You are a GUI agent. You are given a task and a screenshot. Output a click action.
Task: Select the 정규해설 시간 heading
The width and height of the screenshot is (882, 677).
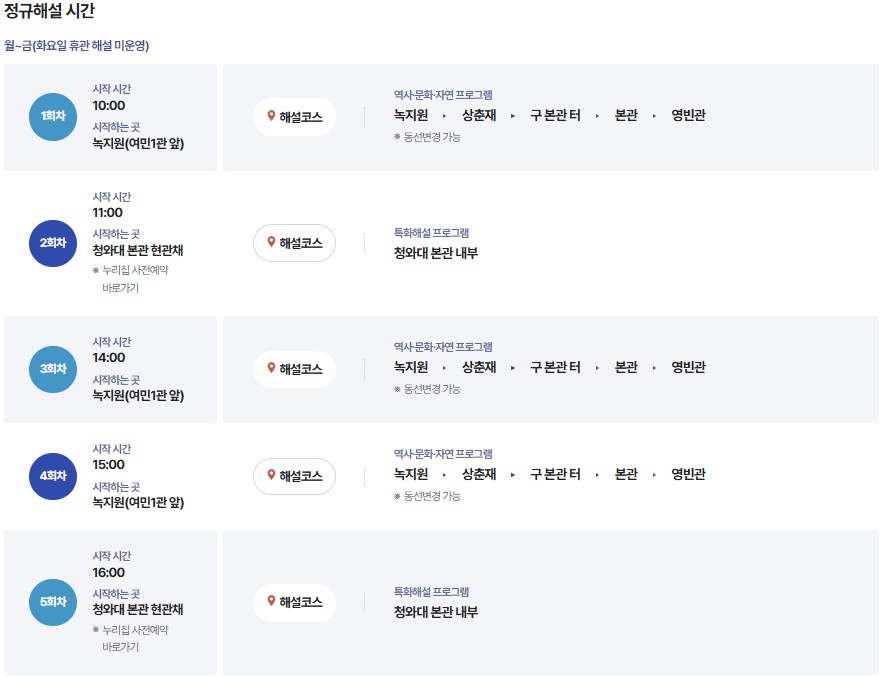point(51,13)
